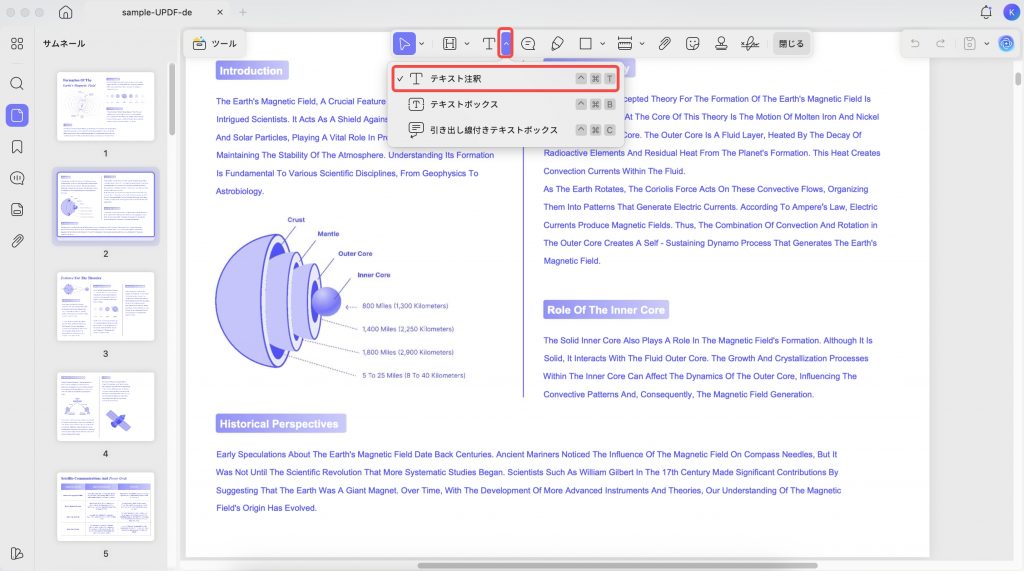Open the sticker tool
The width and height of the screenshot is (1024, 571).
coord(692,44)
